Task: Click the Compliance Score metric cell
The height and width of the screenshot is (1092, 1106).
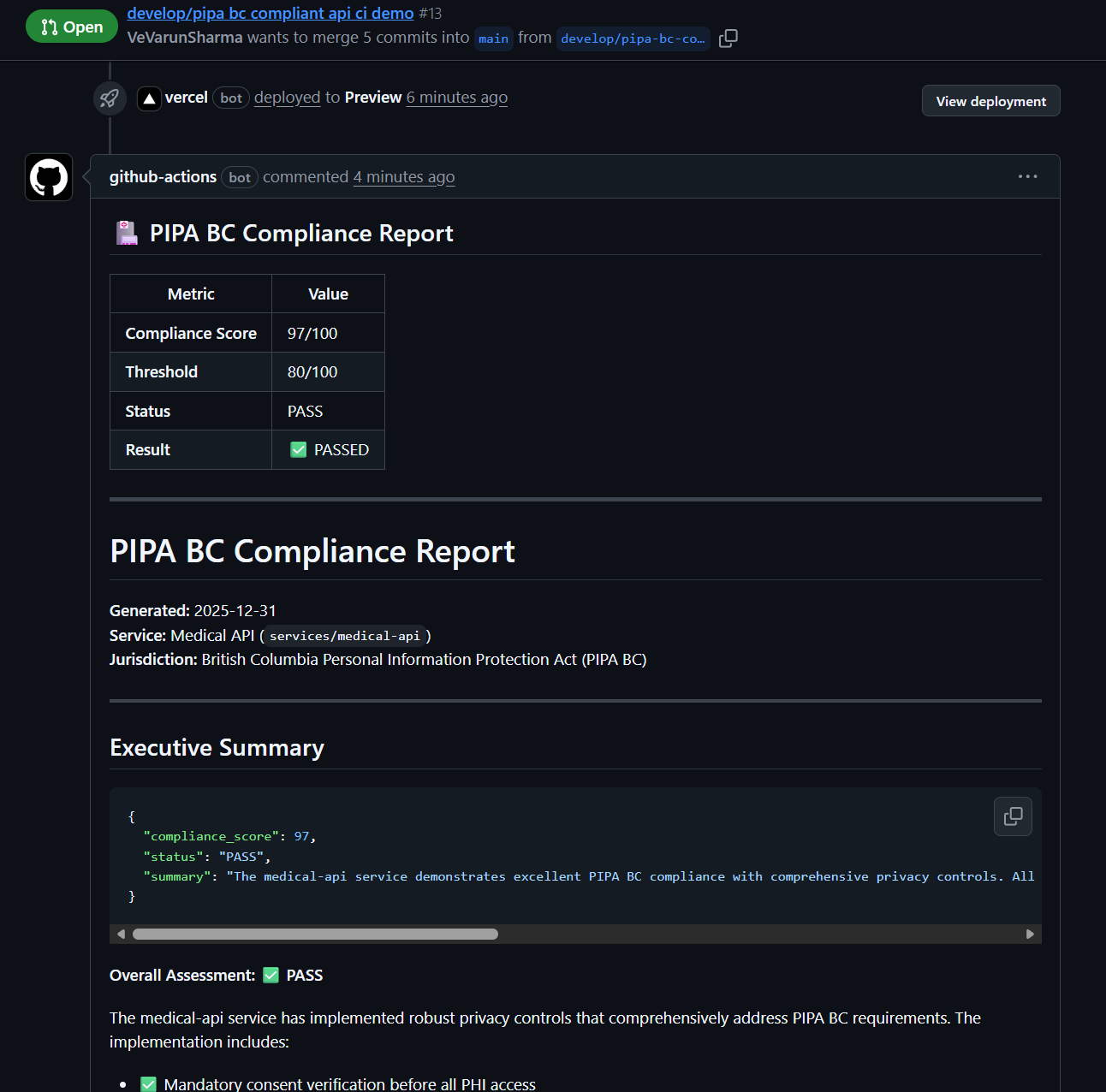Action: [x=191, y=333]
